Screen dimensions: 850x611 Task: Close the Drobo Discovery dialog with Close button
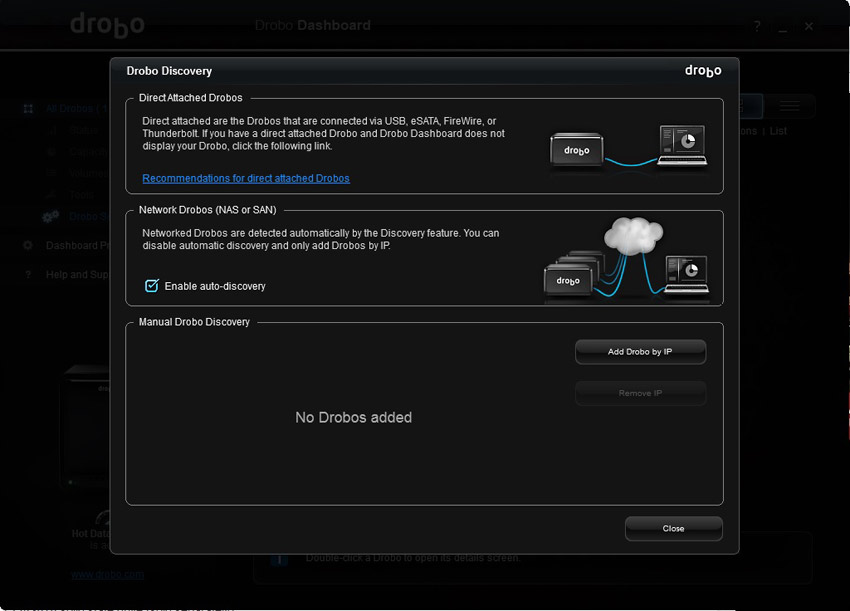click(x=673, y=529)
